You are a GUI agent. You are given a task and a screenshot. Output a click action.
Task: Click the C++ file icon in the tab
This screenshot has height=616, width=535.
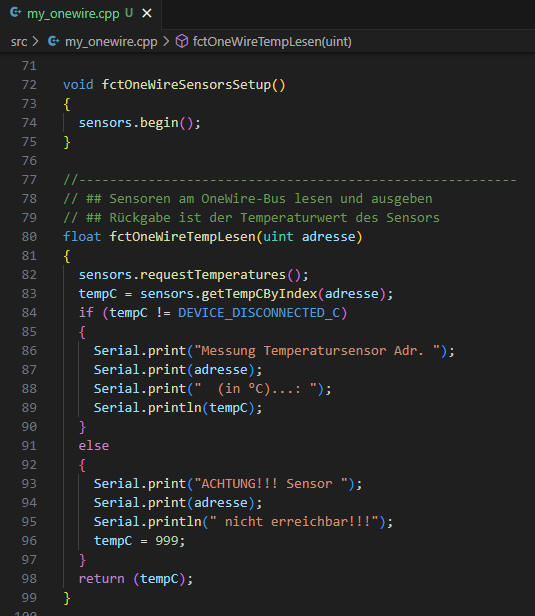pos(15,13)
